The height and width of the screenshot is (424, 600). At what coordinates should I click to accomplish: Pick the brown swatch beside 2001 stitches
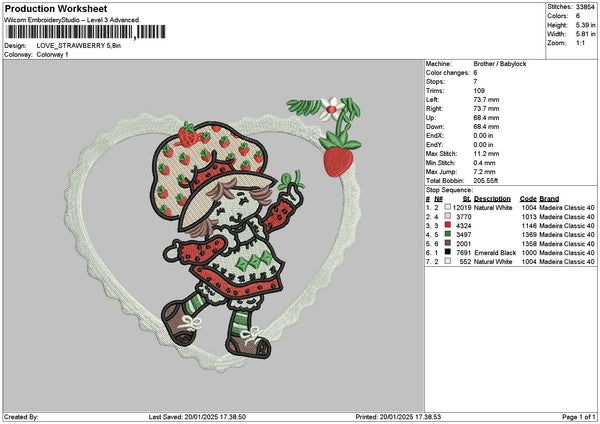[447, 243]
